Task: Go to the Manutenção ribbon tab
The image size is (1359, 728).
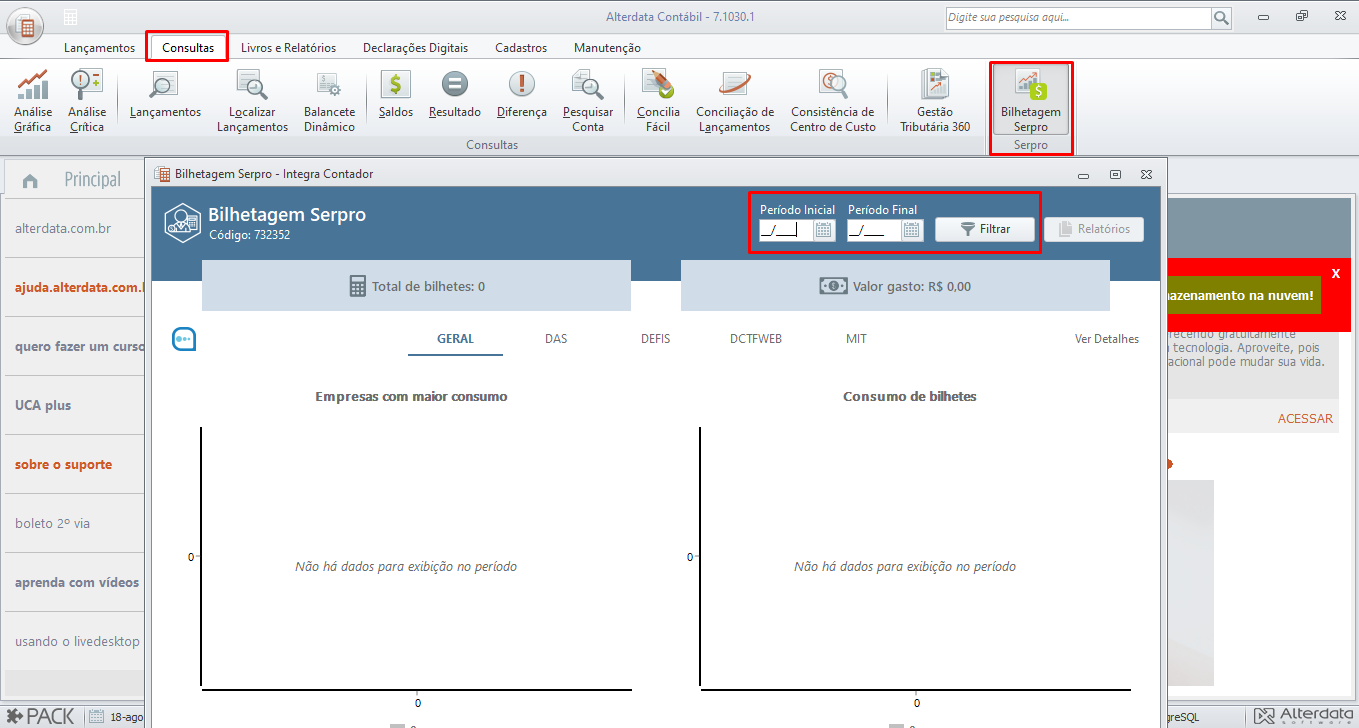Action: click(607, 48)
